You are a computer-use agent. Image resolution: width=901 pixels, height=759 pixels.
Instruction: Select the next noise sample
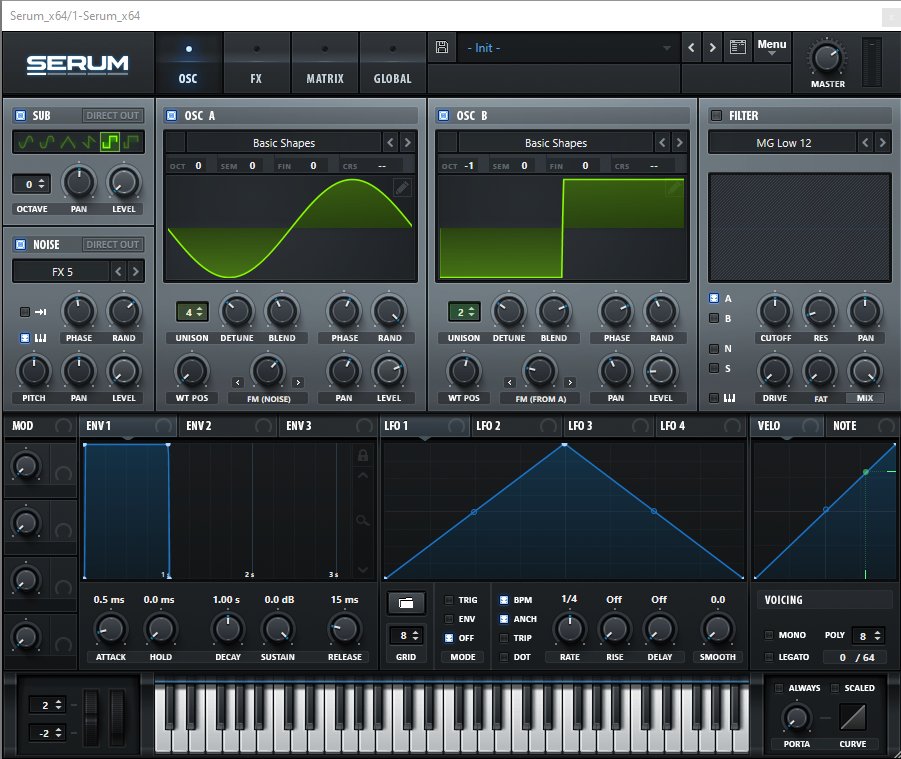pyautogui.click(x=136, y=271)
